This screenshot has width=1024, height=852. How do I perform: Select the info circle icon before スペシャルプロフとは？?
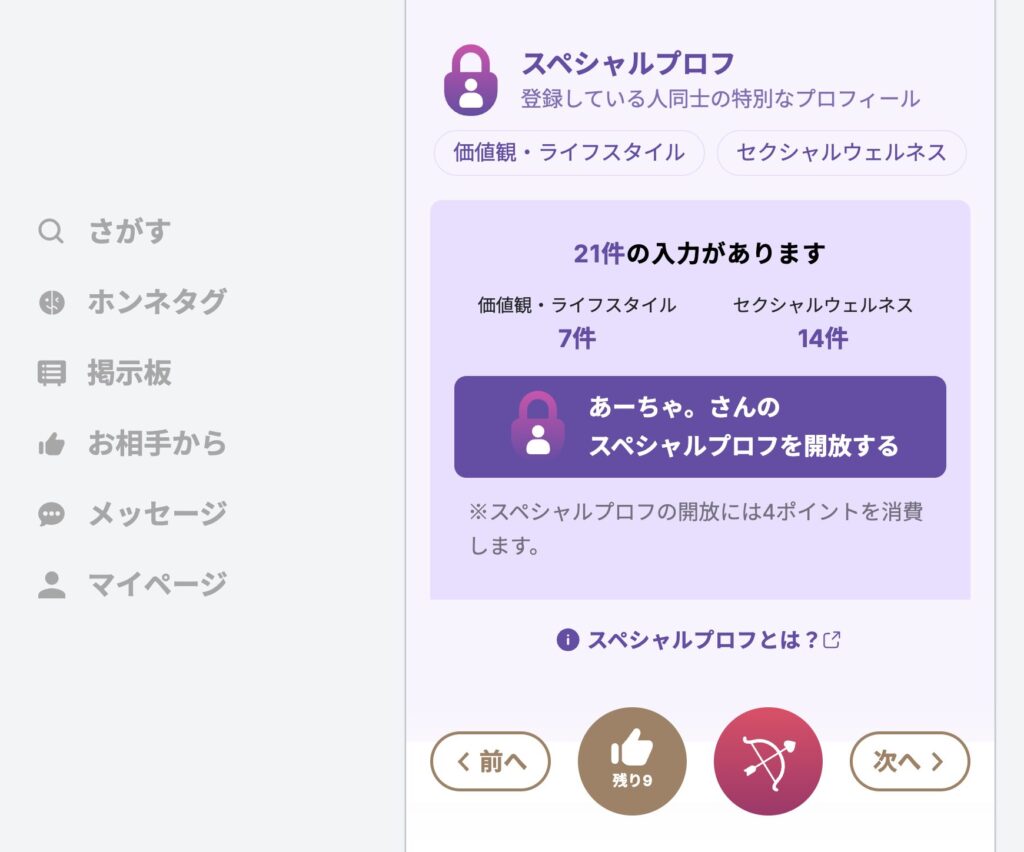point(567,638)
